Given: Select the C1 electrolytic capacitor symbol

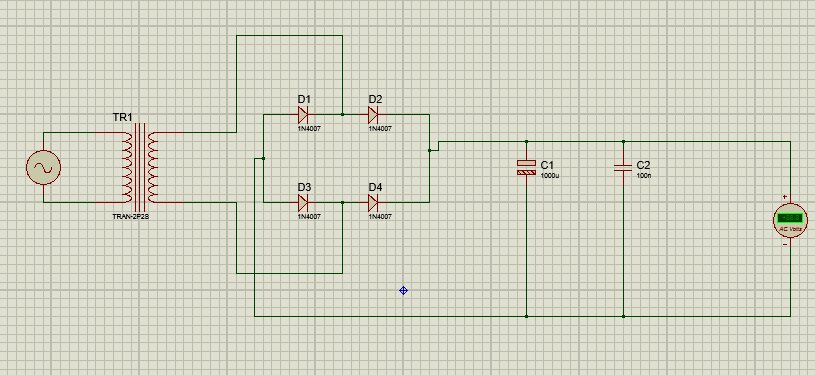Looking at the screenshot, I should coord(527,167).
